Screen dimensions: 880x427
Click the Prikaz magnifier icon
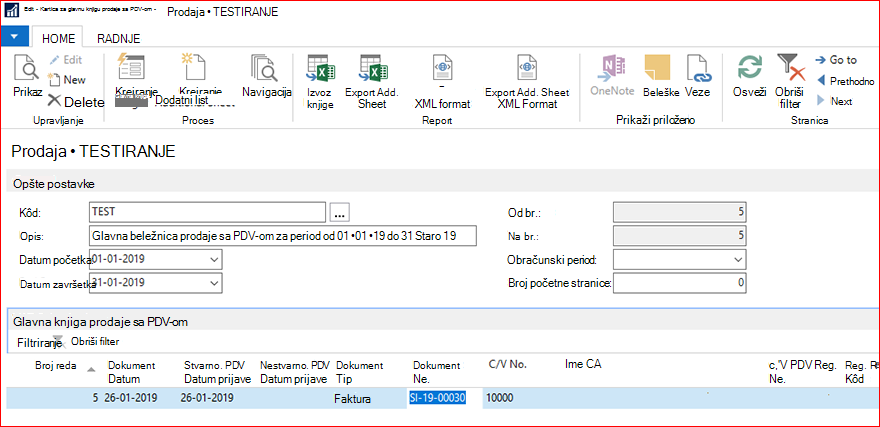tap(26, 68)
